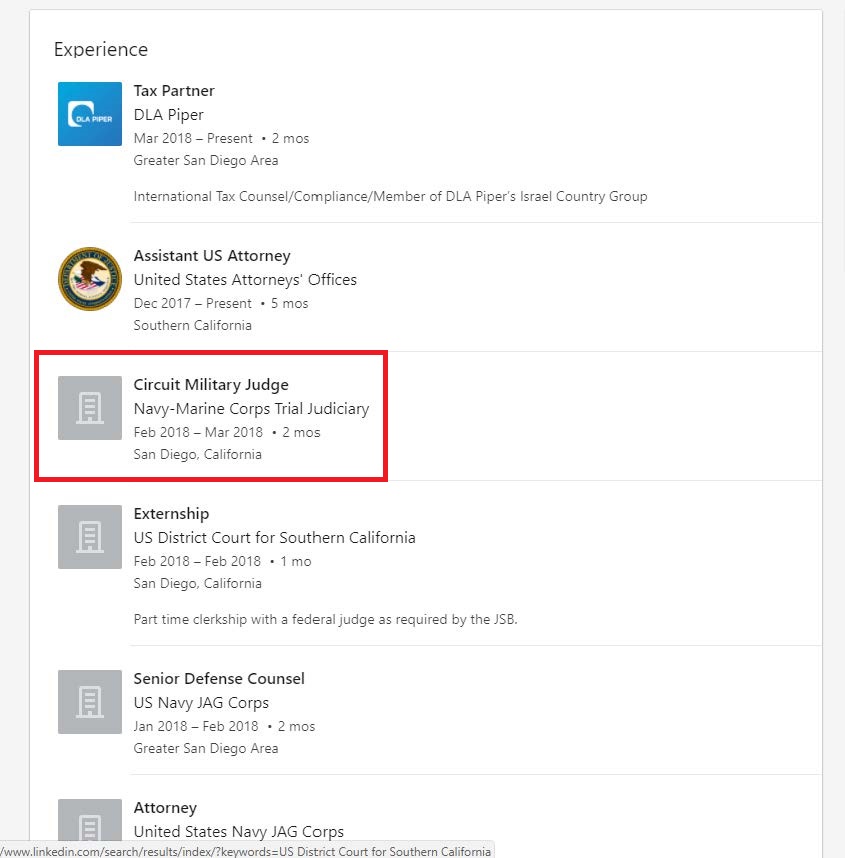
Task: Click the US Navy JAG Corps company name
Action: click(201, 703)
